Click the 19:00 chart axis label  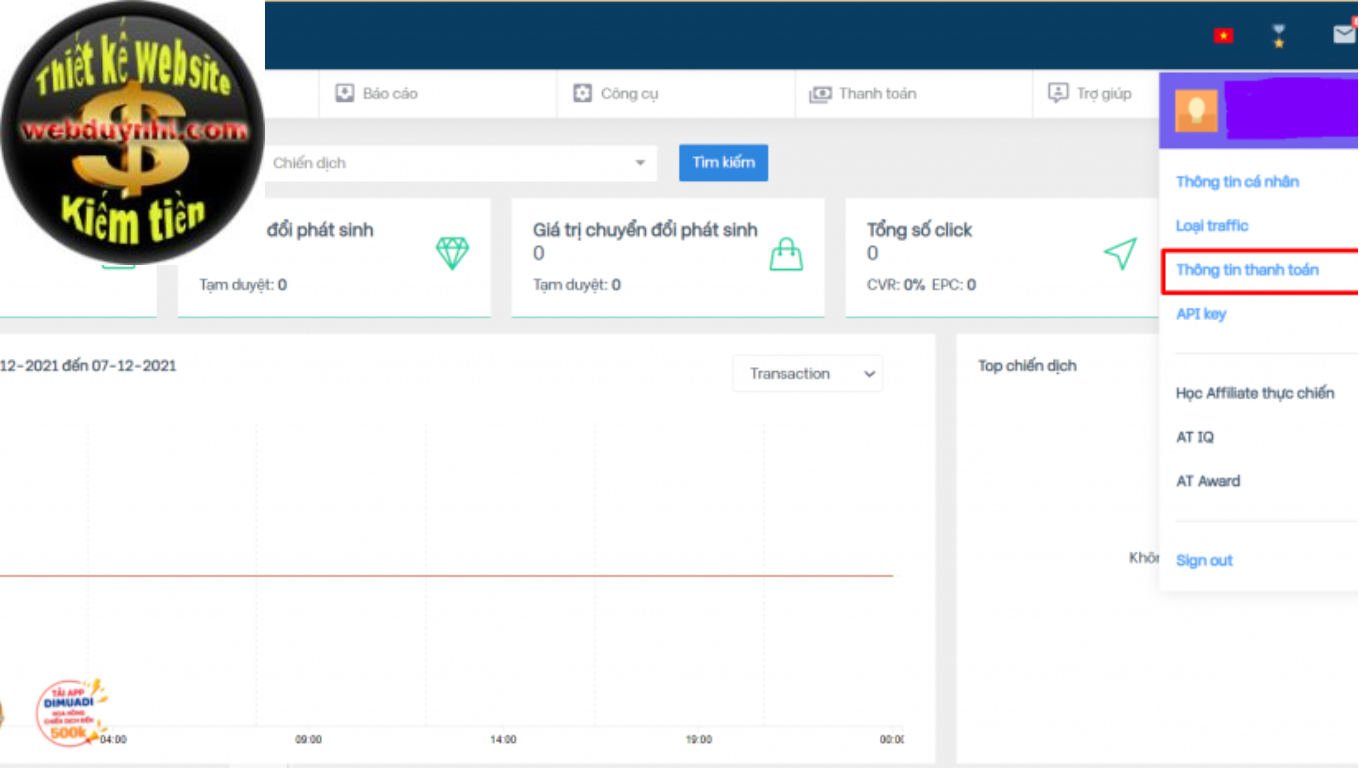point(698,740)
